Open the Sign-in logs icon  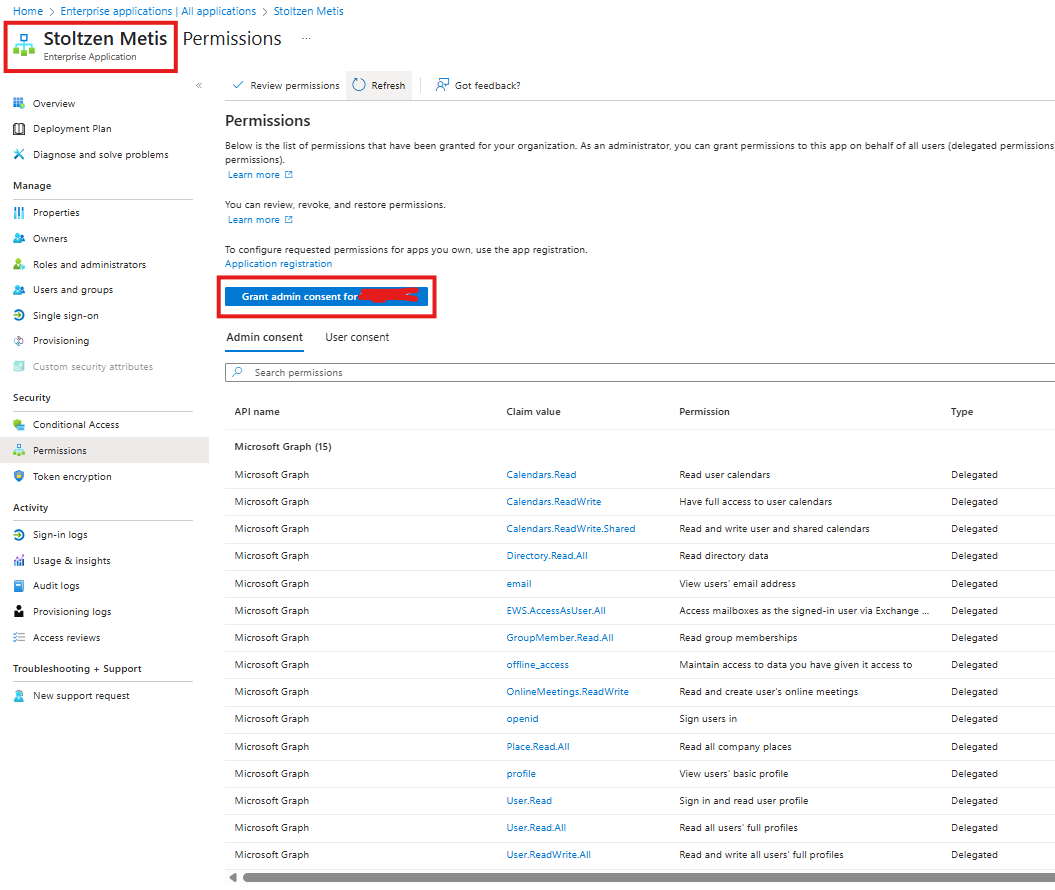(19, 535)
